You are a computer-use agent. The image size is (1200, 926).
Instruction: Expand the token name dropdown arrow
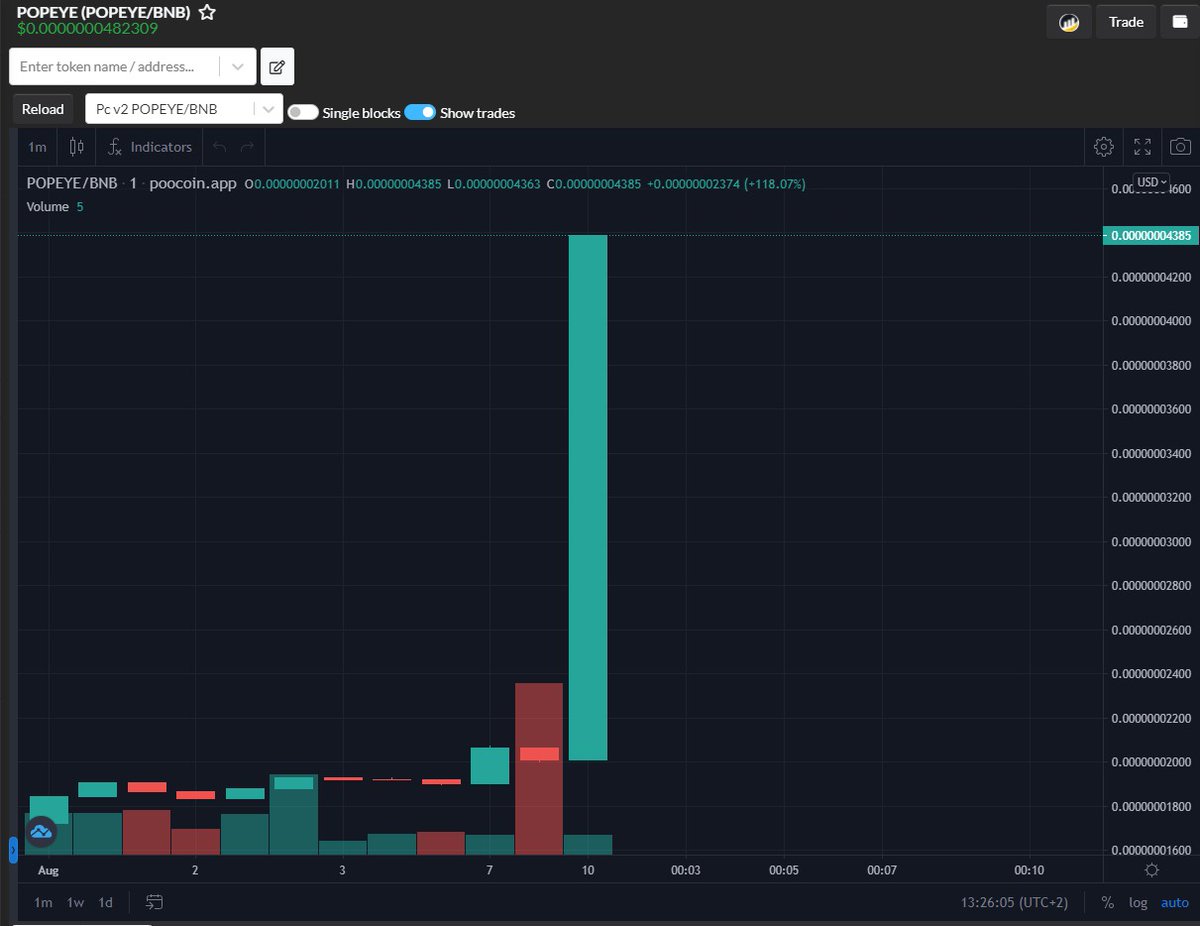(x=238, y=66)
